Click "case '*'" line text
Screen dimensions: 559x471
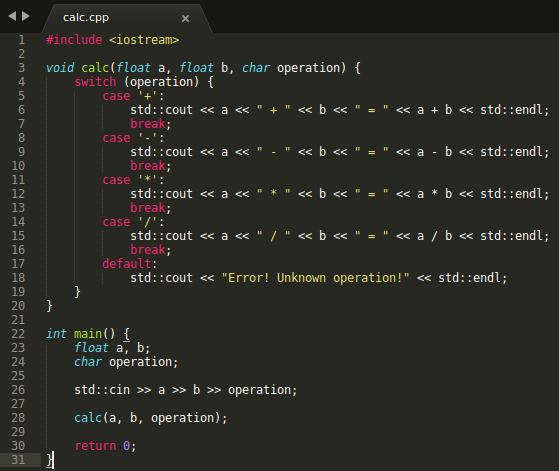[x=133, y=180]
